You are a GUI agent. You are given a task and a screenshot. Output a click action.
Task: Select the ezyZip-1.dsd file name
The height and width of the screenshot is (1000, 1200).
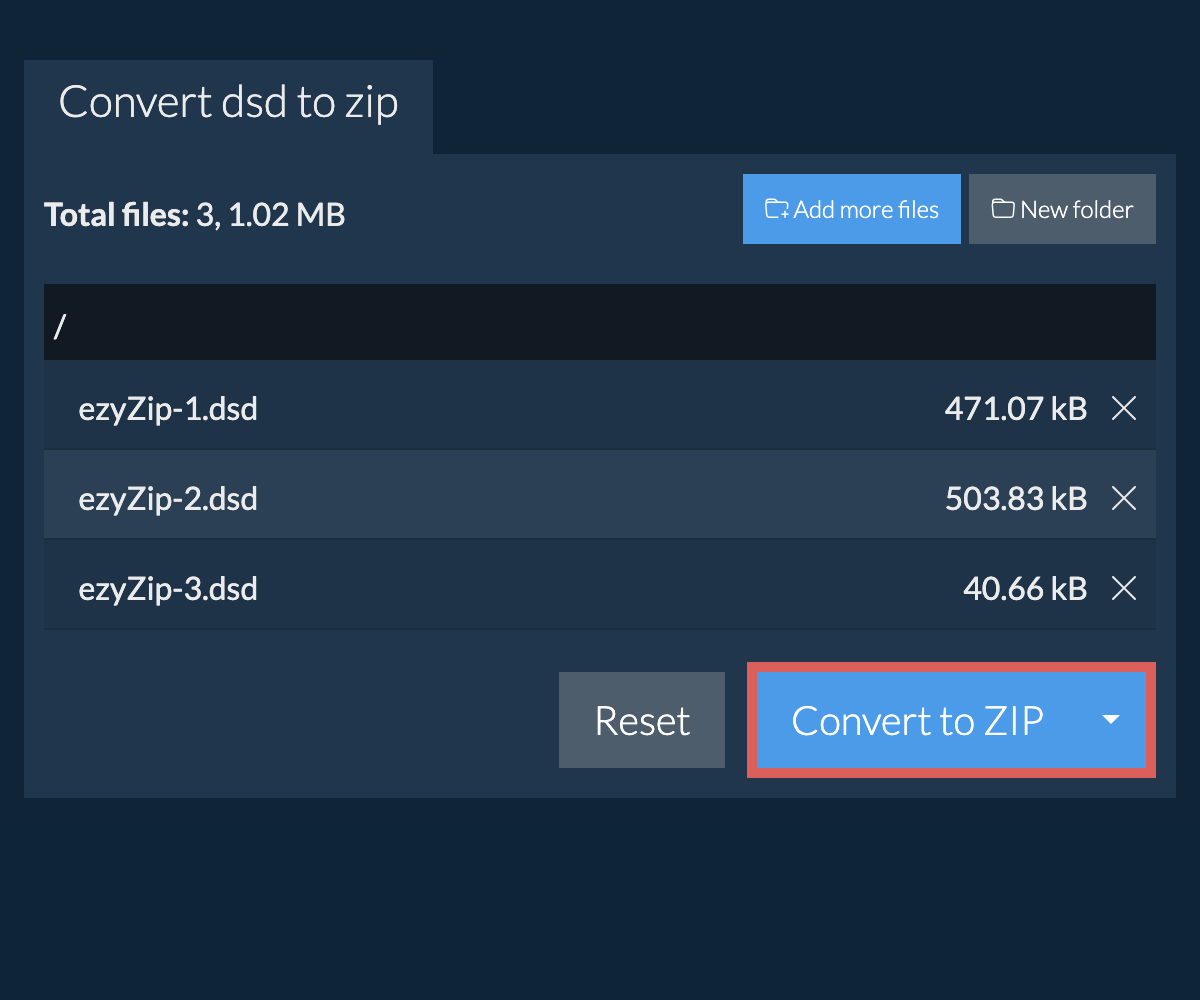(168, 408)
